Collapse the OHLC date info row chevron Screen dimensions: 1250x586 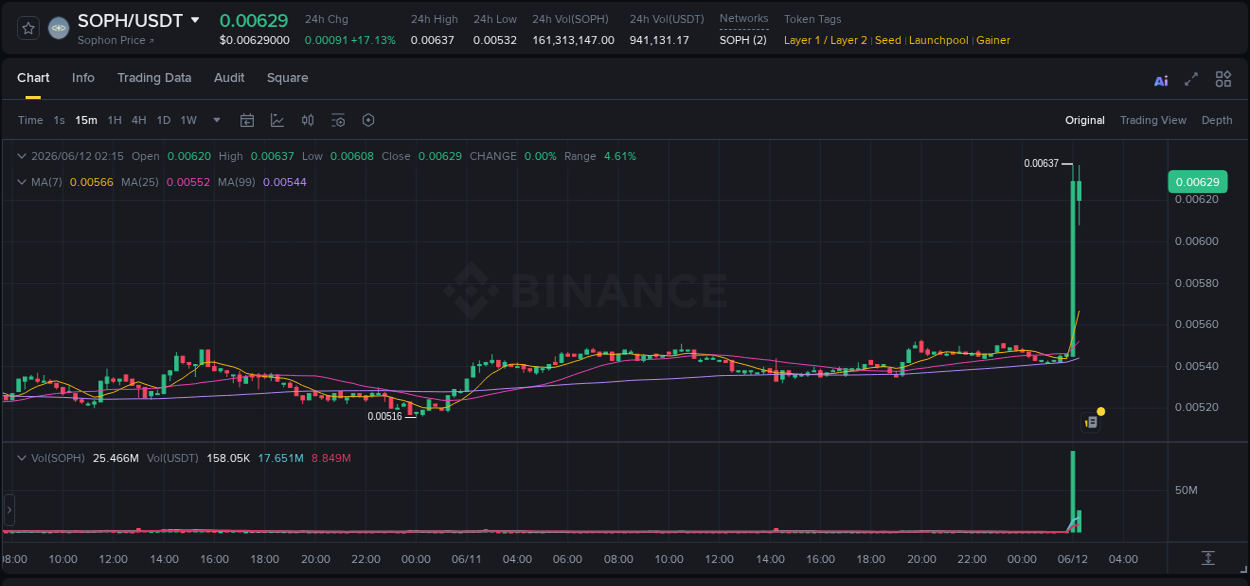(x=21, y=156)
